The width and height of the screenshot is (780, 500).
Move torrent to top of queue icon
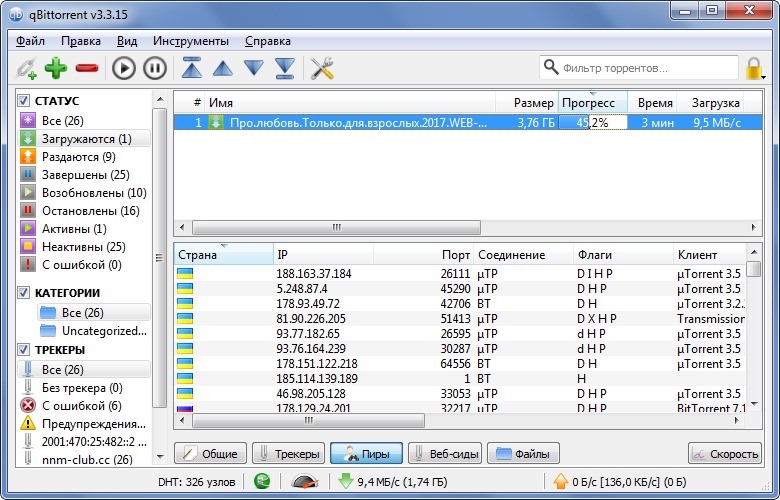pyautogui.click(x=191, y=68)
